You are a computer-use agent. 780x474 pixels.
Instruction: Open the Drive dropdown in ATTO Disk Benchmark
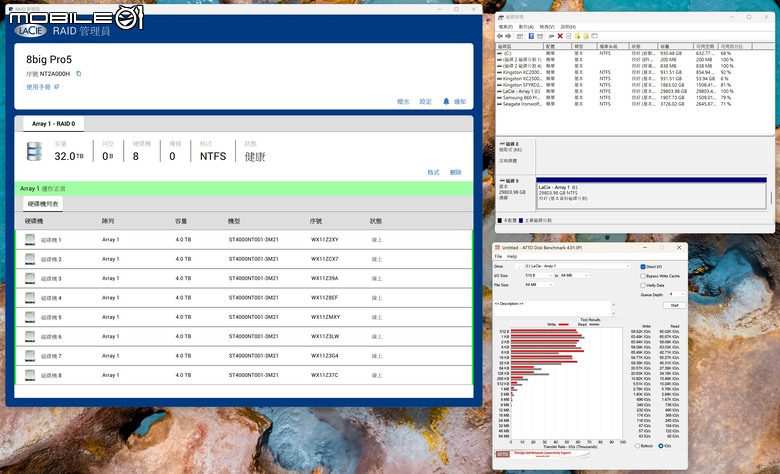(x=577, y=266)
